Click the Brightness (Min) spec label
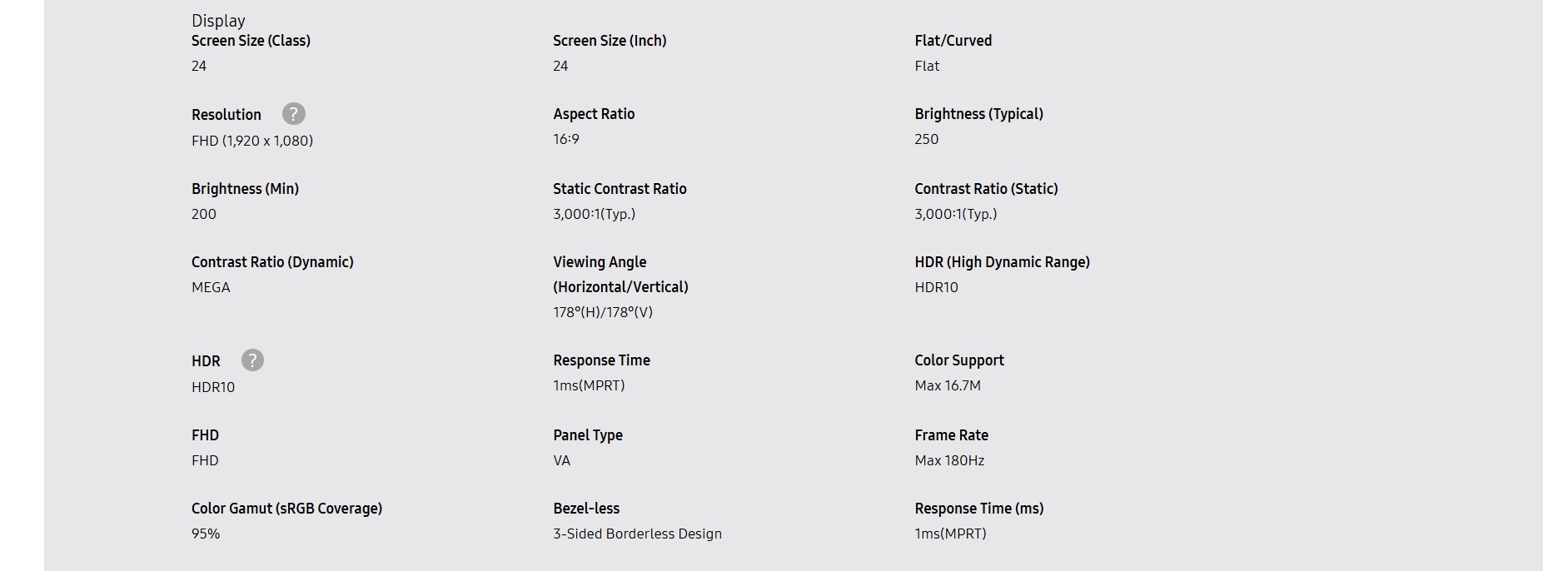This screenshot has width=1568, height=571. (x=245, y=189)
